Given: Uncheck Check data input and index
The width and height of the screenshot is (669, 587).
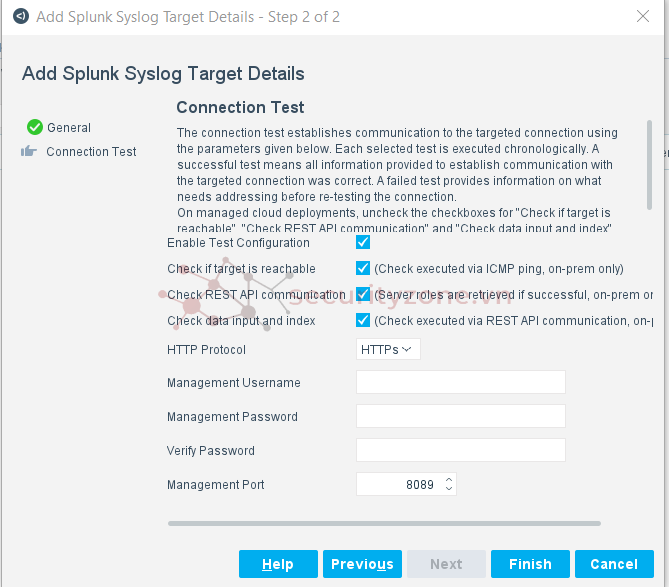Looking at the screenshot, I should (363, 320).
